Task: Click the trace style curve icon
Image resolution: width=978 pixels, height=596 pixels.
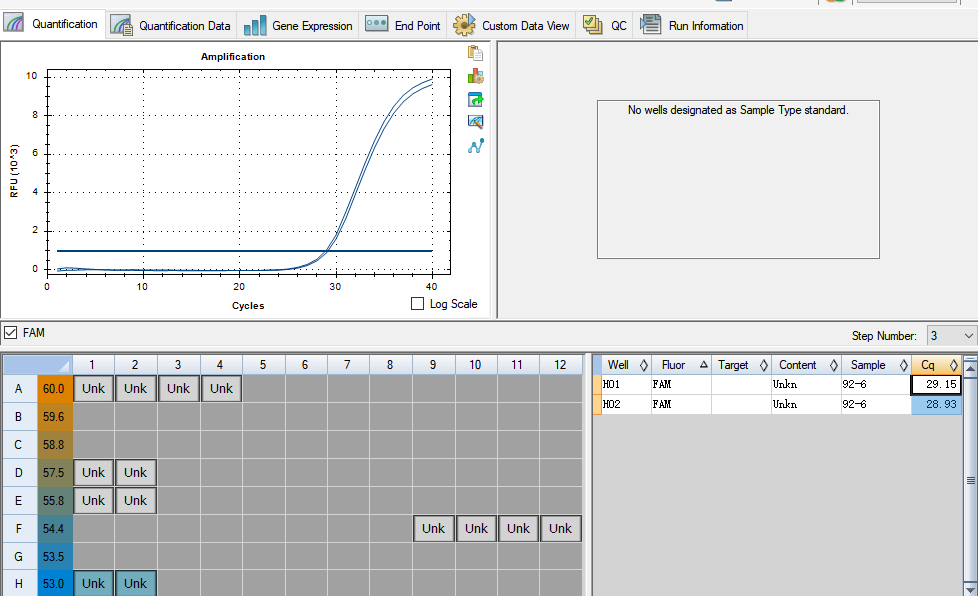Action: [475, 146]
